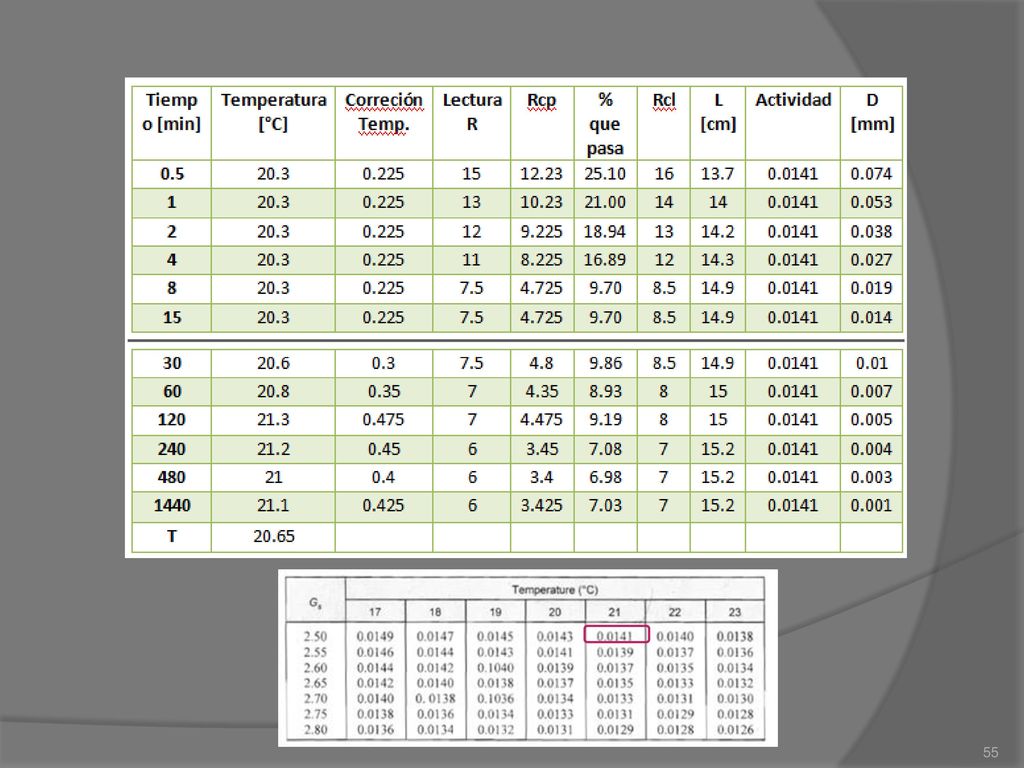The height and width of the screenshot is (768, 1024).
Task: Select the Rcp value 9.225
Action: click(541, 231)
